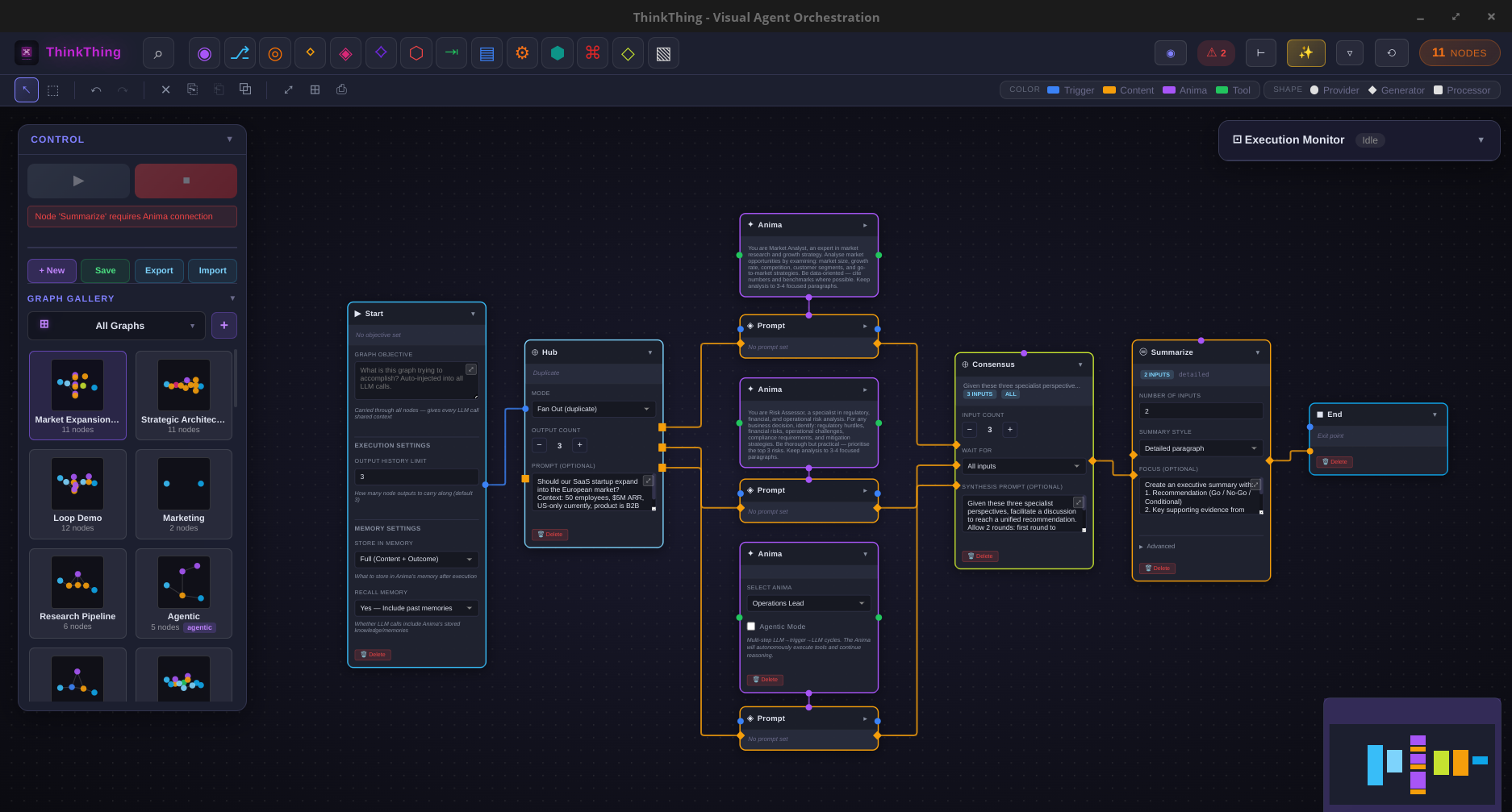The width and height of the screenshot is (1512, 812).
Task: Open the search tool in the top toolbar
Action: 158,53
